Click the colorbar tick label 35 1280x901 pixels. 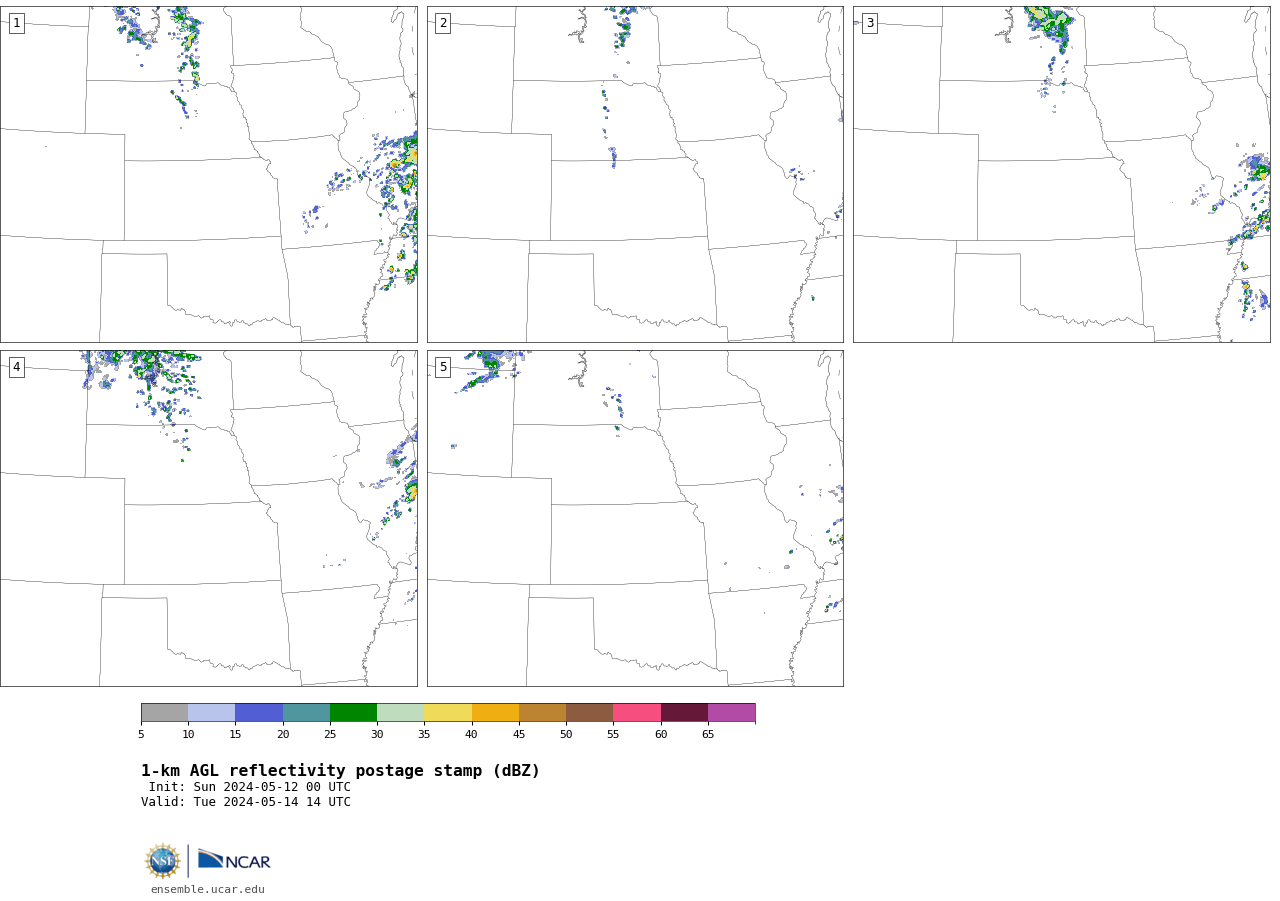click(x=424, y=735)
